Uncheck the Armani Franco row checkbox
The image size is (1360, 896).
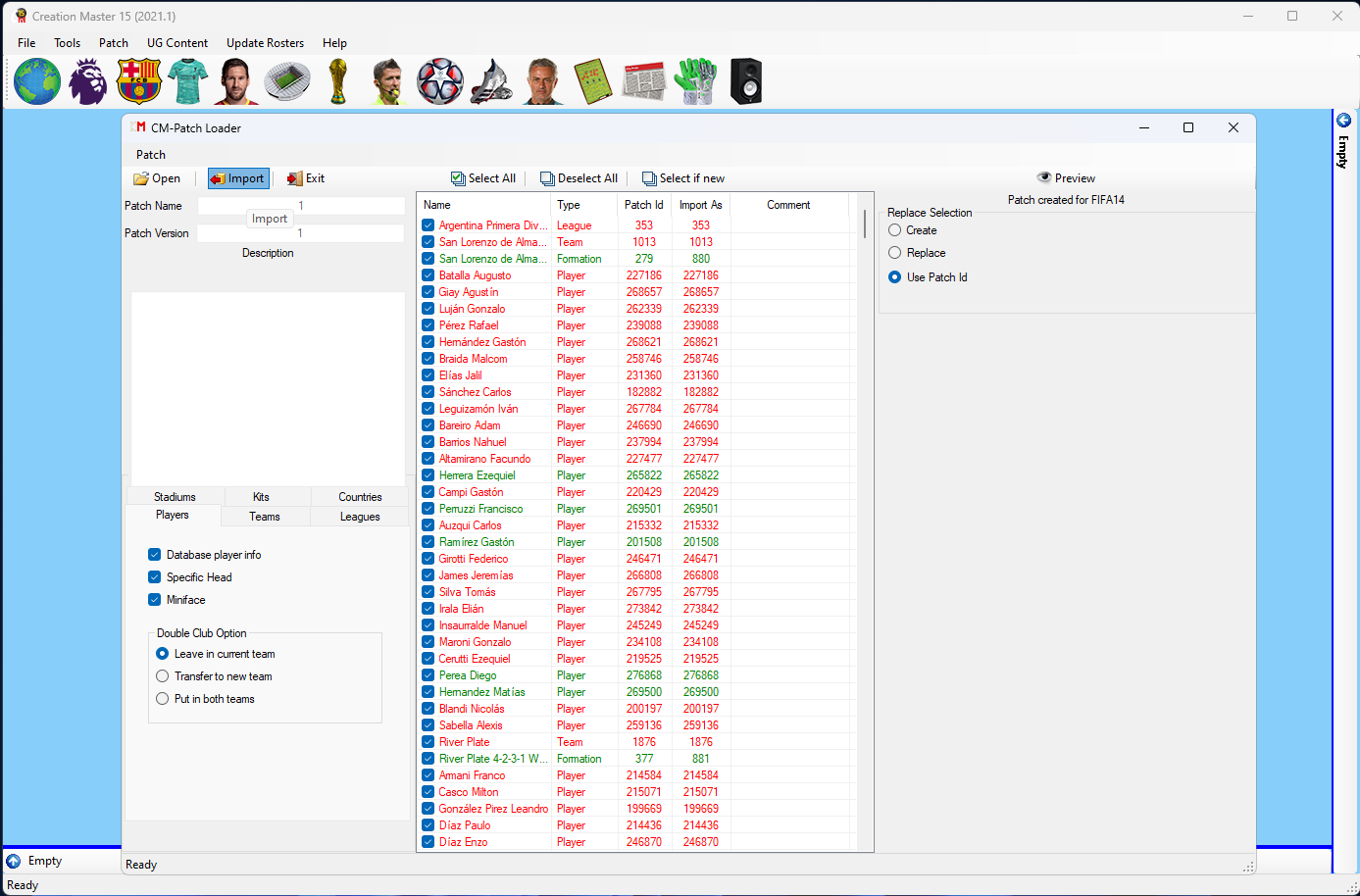(x=428, y=775)
